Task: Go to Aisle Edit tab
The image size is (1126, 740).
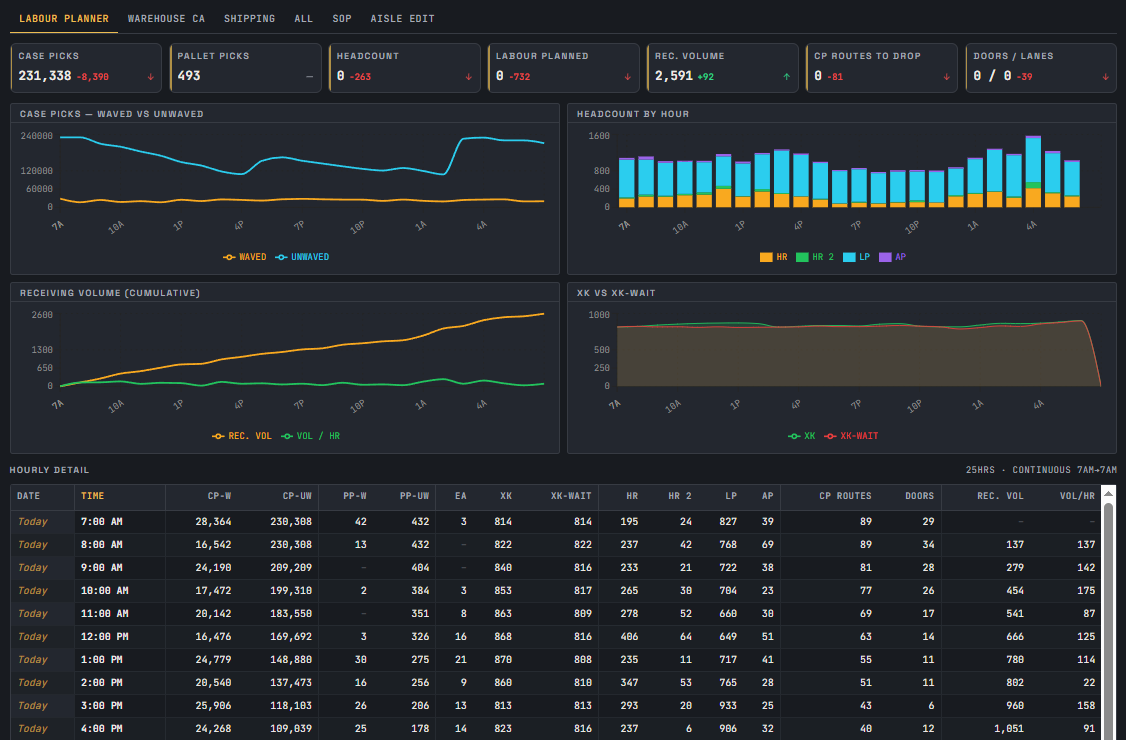Action: coord(402,19)
